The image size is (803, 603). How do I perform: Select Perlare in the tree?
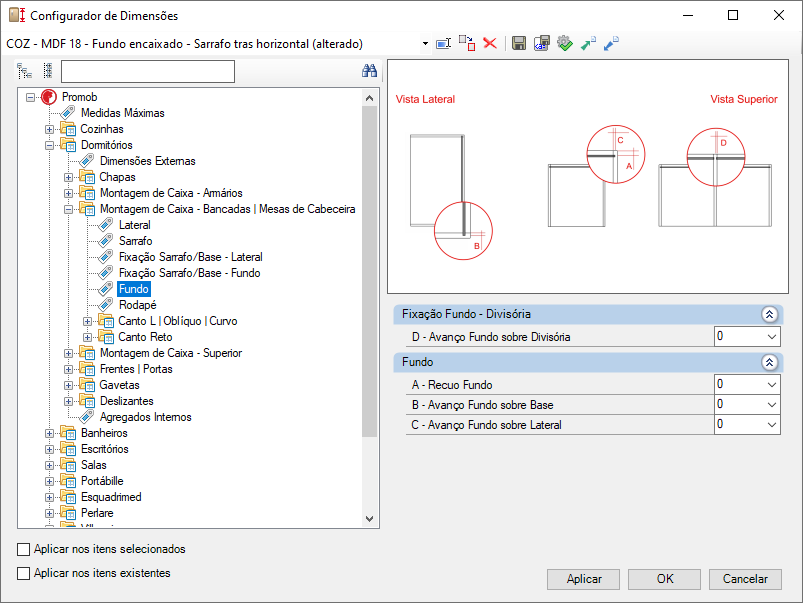[97, 513]
